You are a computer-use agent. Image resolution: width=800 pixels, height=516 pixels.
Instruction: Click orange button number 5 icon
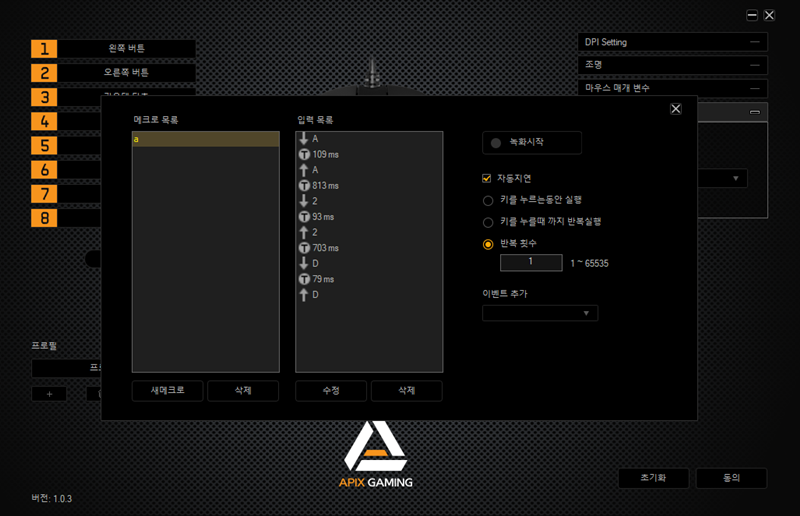tap(44, 145)
